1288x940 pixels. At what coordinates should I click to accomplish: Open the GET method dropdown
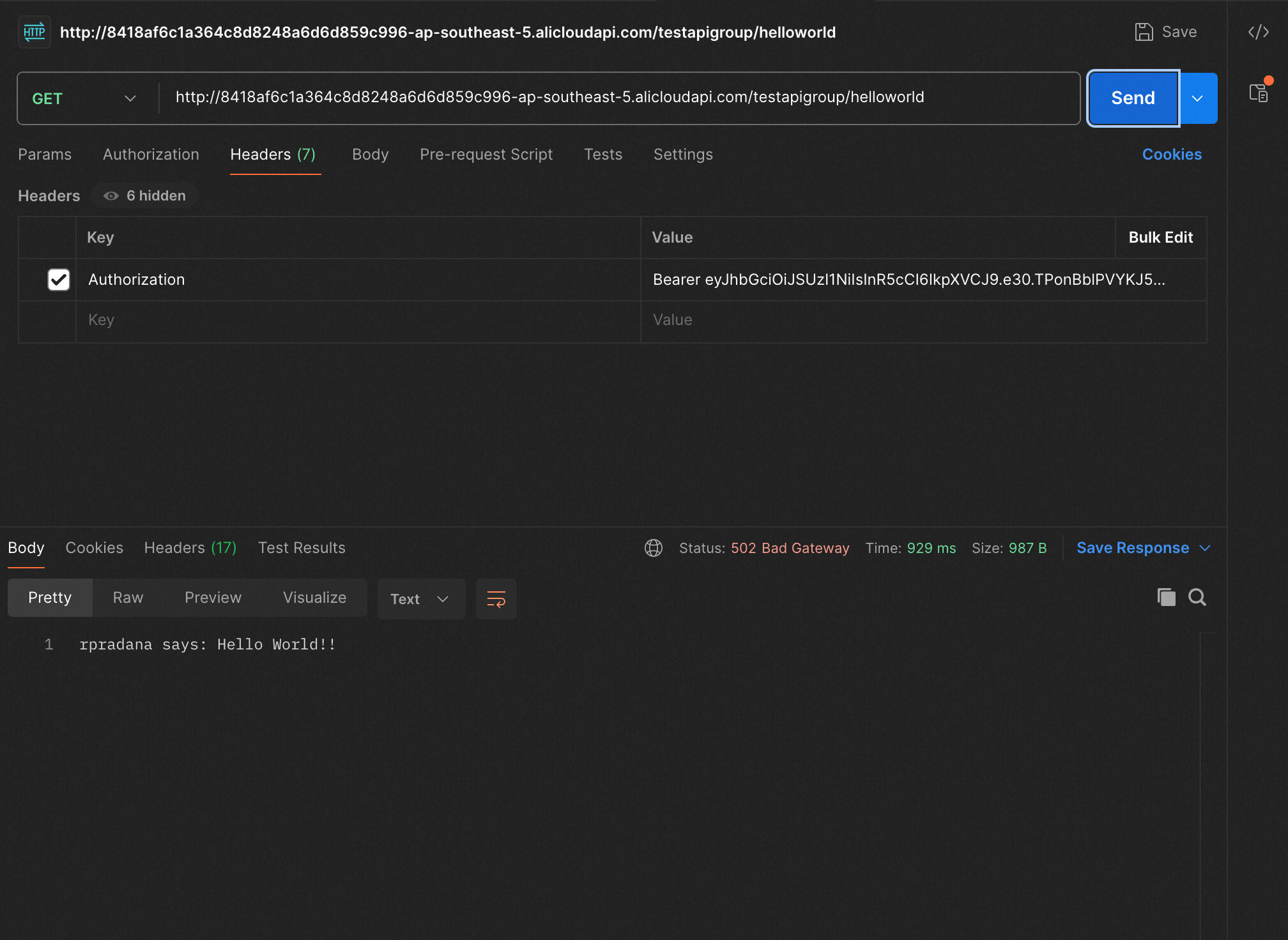pyautogui.click(x=84, y=98)
